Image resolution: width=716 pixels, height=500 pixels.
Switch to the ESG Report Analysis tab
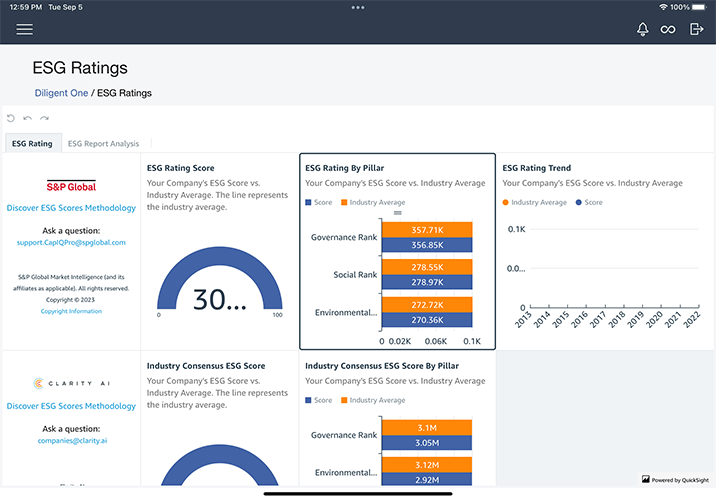(x=103, y=144)
